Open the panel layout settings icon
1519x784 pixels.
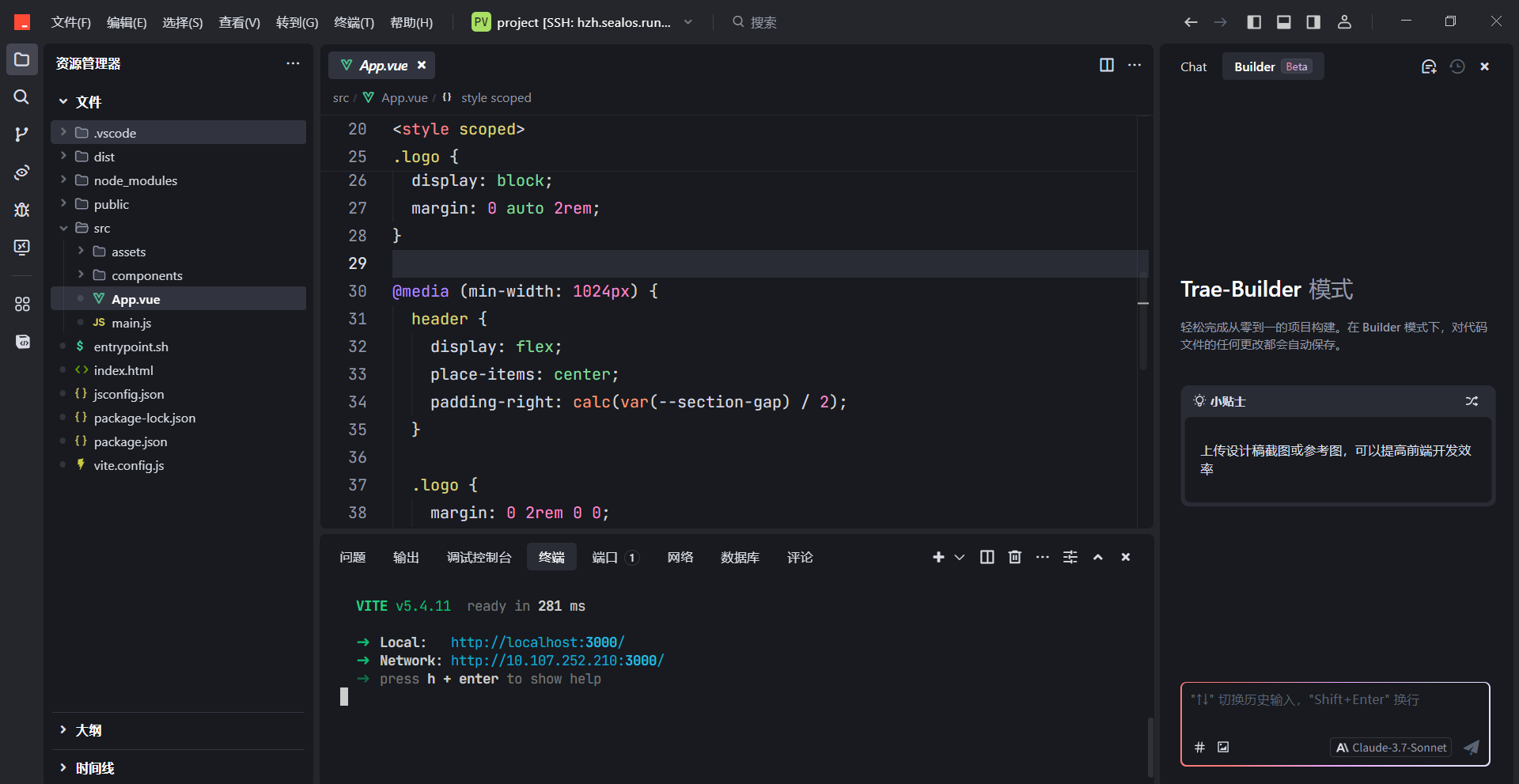1070,557
